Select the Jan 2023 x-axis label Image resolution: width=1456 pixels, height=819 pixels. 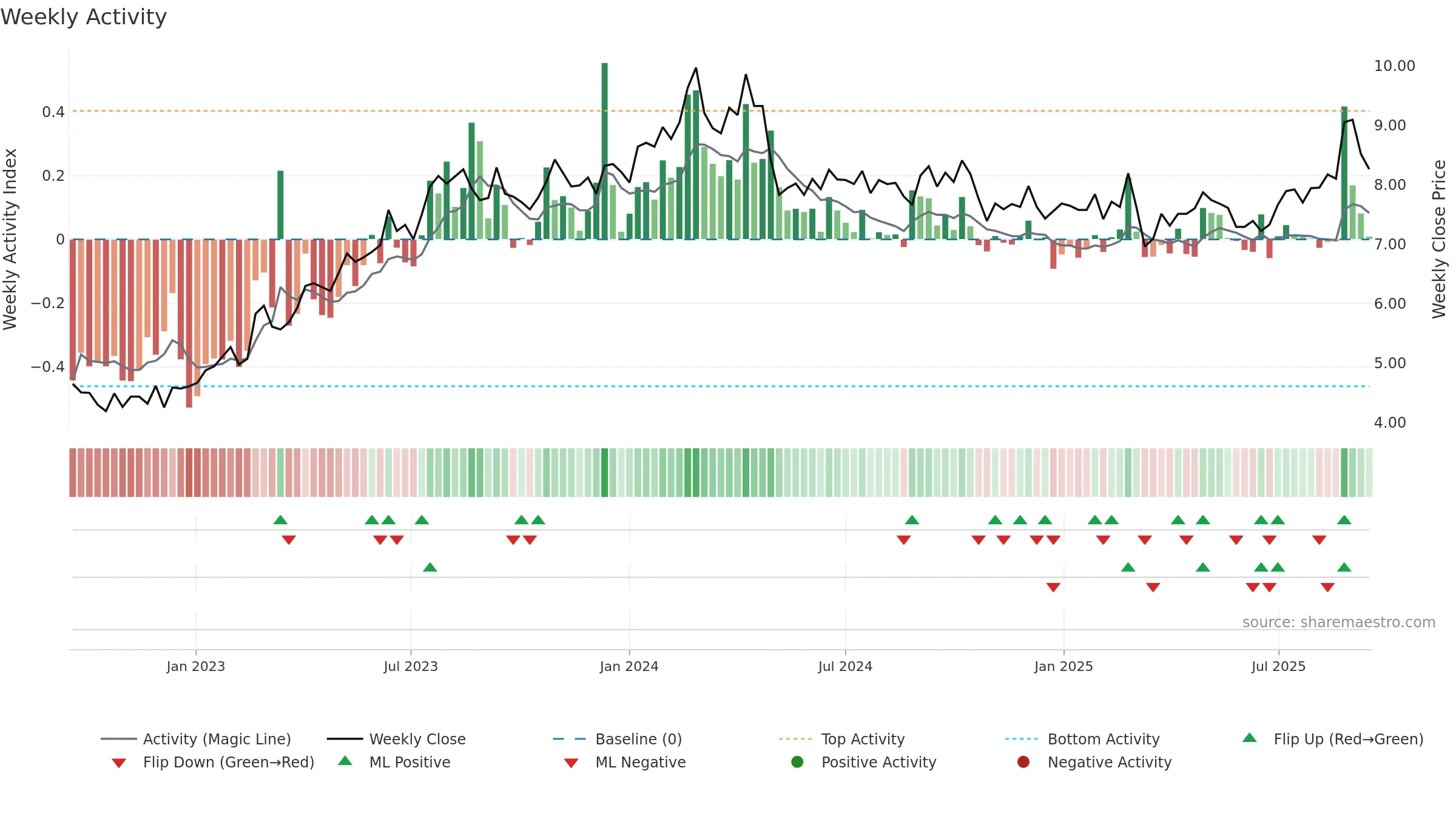[x=196, y=666]
